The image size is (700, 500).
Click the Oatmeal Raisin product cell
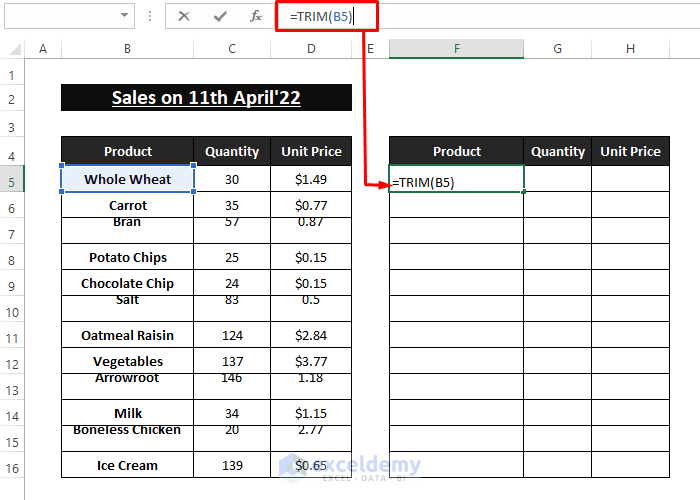(x=127, y=336)
